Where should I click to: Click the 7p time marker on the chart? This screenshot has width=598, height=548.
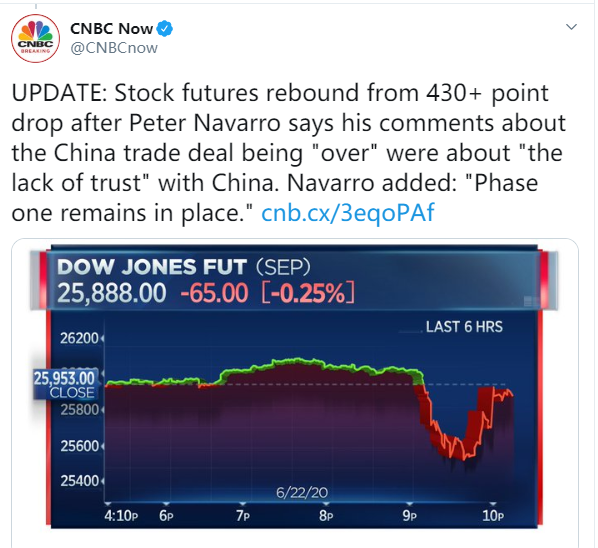click(x=243, y=516)
